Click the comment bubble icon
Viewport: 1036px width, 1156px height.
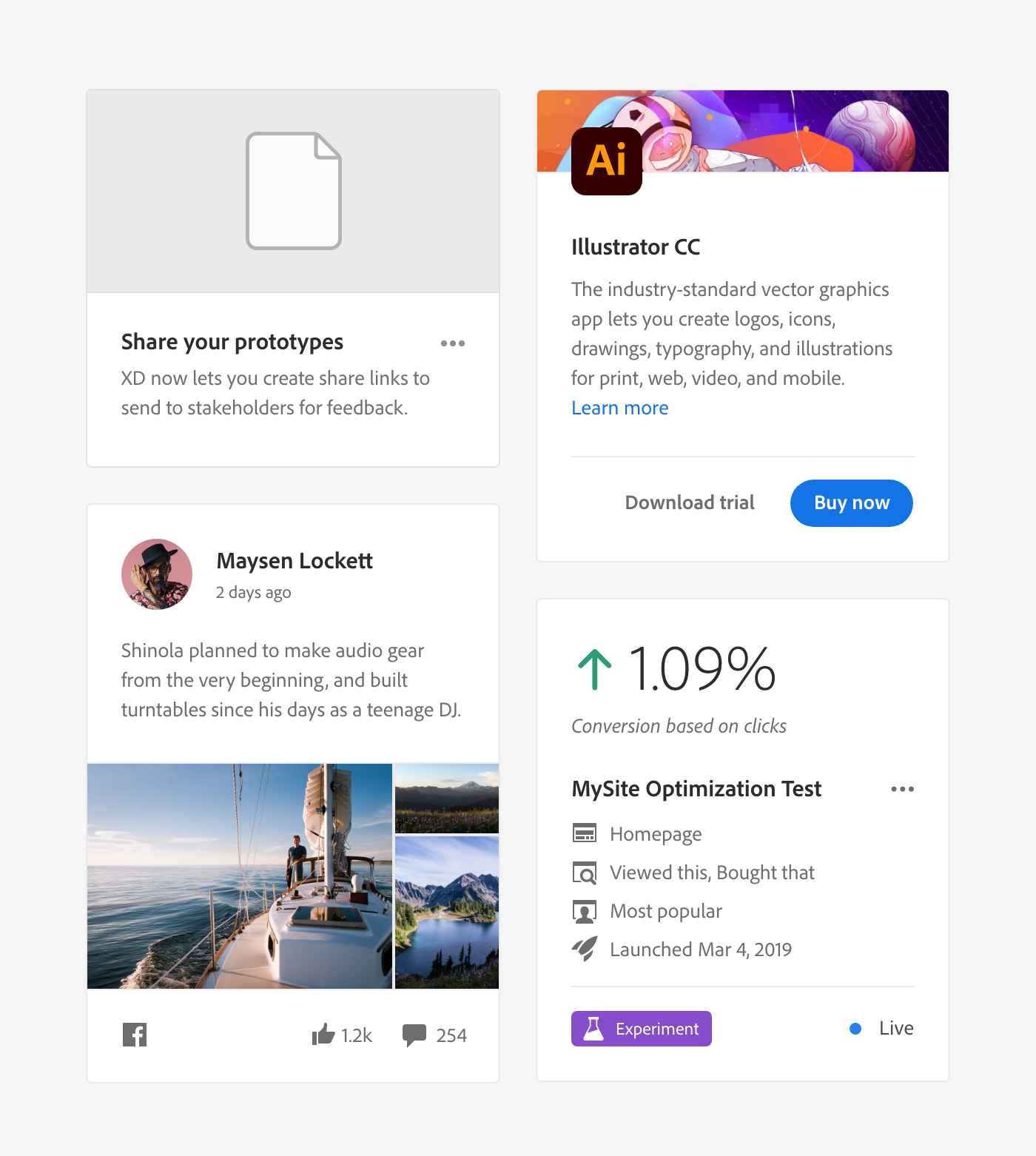click(414, 1035)
